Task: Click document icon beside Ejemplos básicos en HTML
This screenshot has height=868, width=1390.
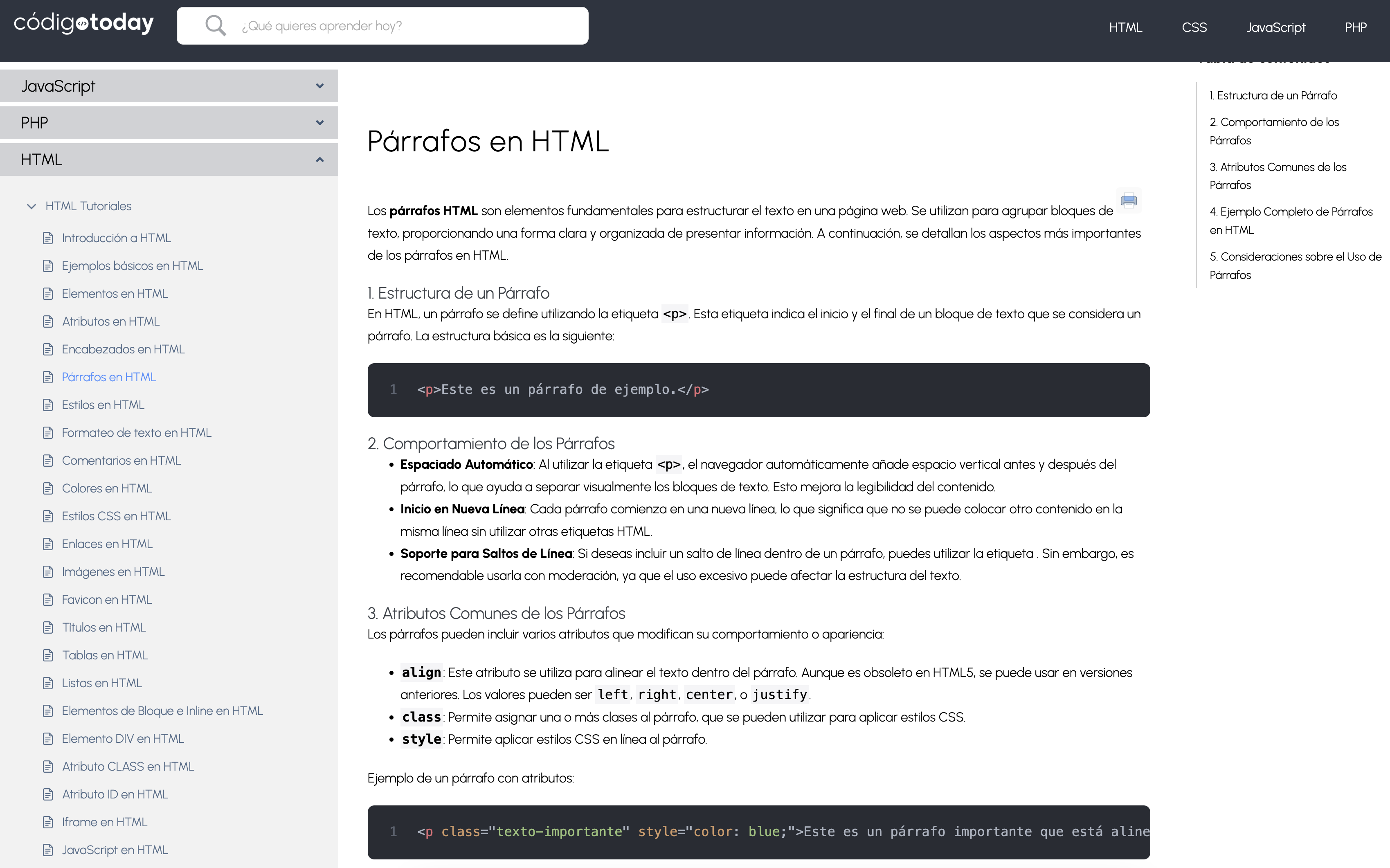Action: (x=48, y=266)
